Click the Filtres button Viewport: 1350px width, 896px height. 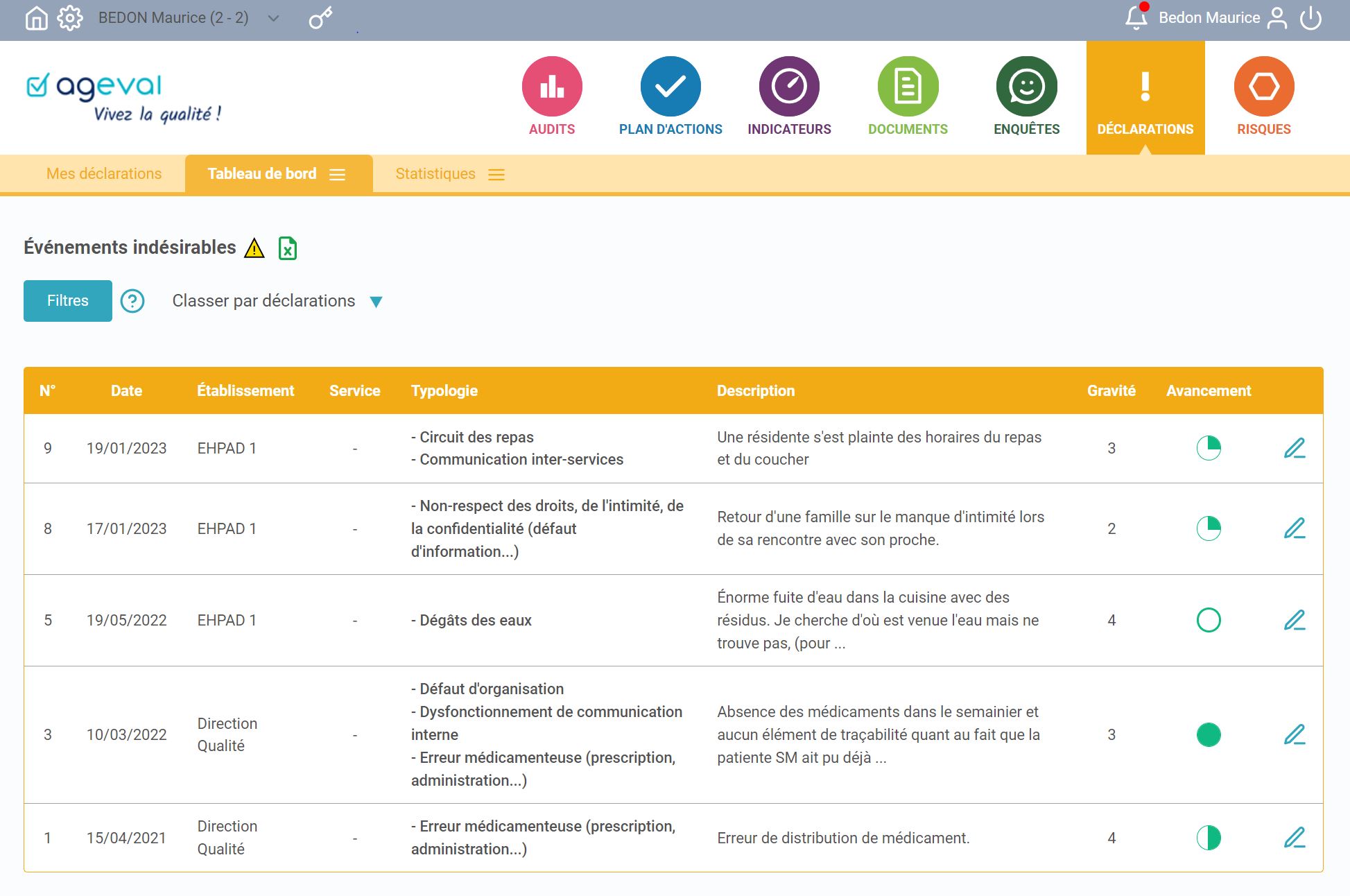tap(67, 300)
